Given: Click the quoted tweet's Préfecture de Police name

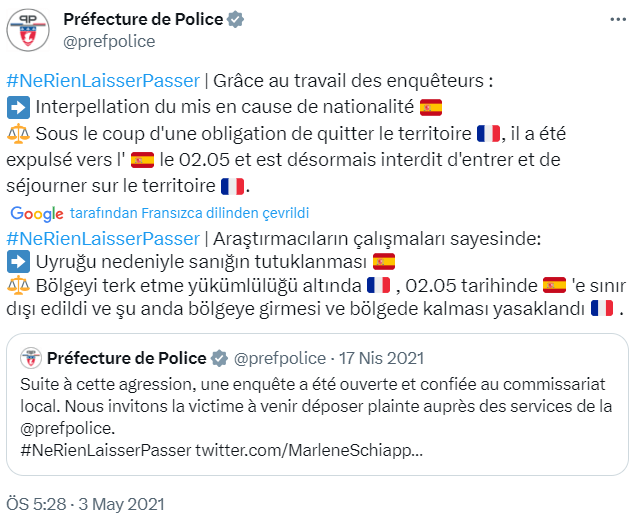Looking at the screenshot, I should coord(125,358).
